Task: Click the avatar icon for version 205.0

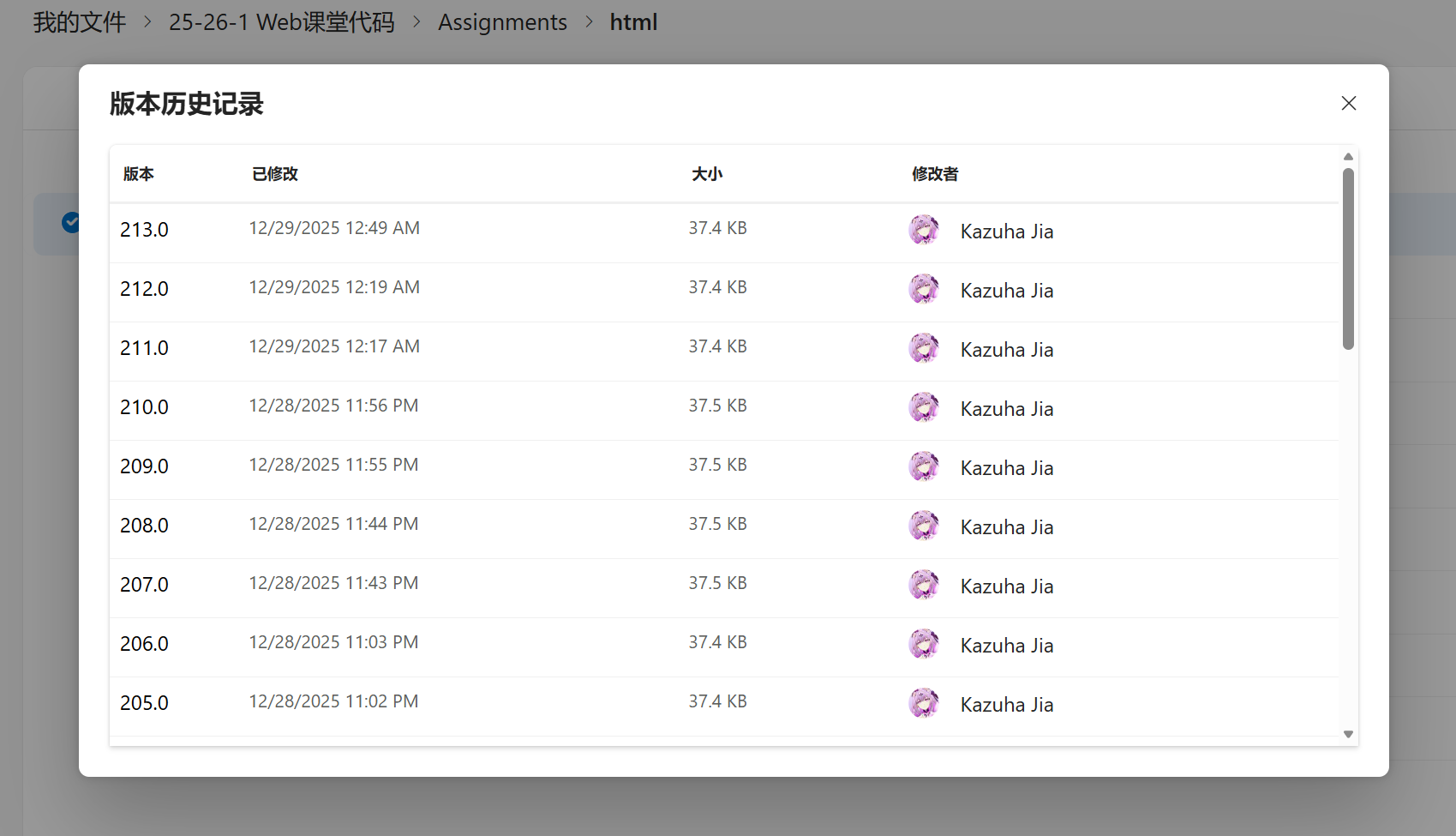Action: click(x=924, y=704)
